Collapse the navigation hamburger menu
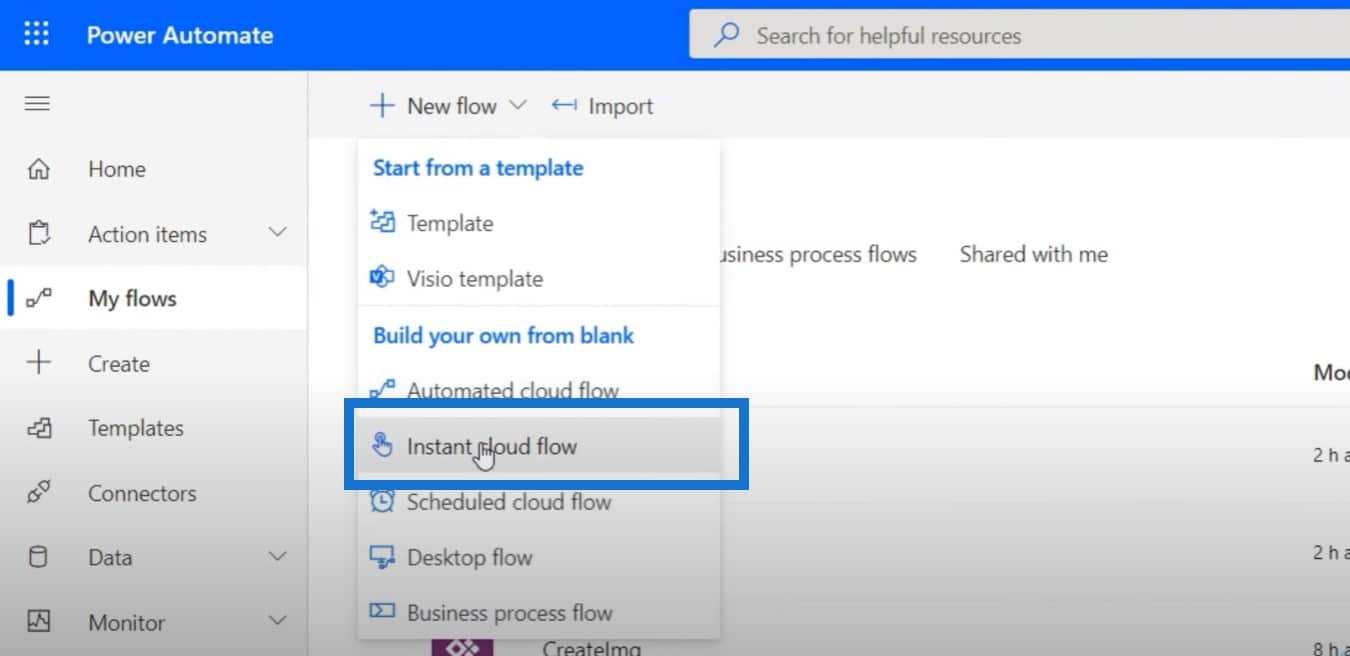1350x656 pixels. coord(37,104)
